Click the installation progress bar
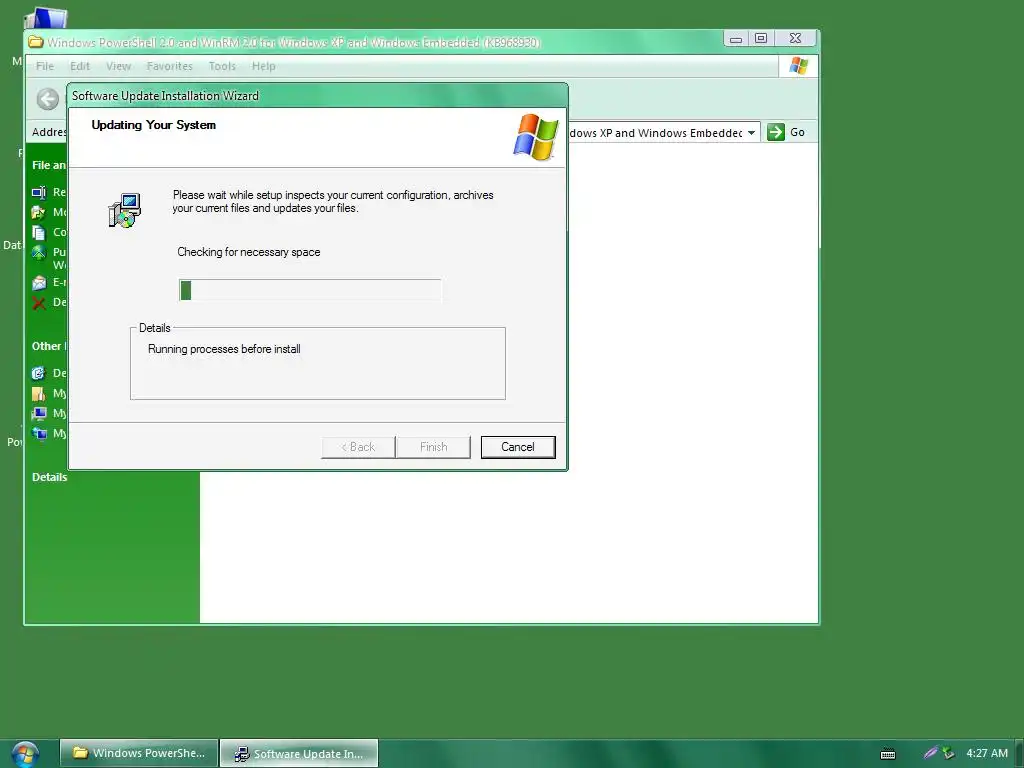 (x=310, y=291)
